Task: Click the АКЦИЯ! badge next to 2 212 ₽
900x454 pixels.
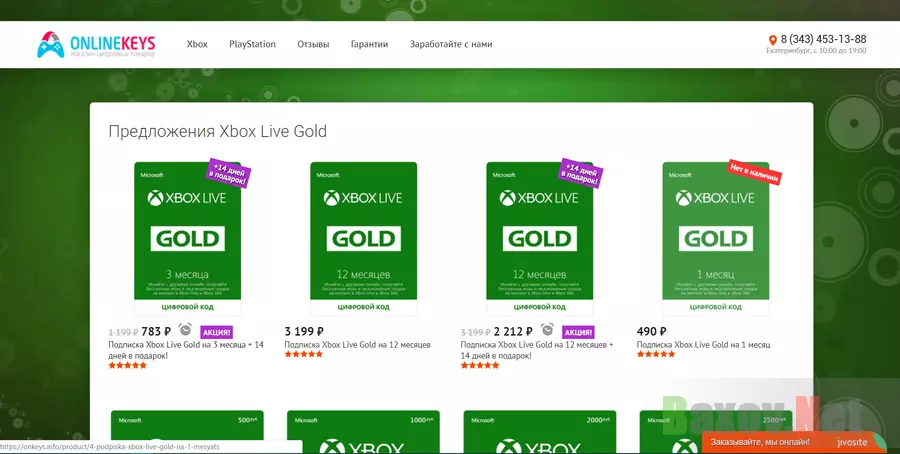Action: [578, 332]
